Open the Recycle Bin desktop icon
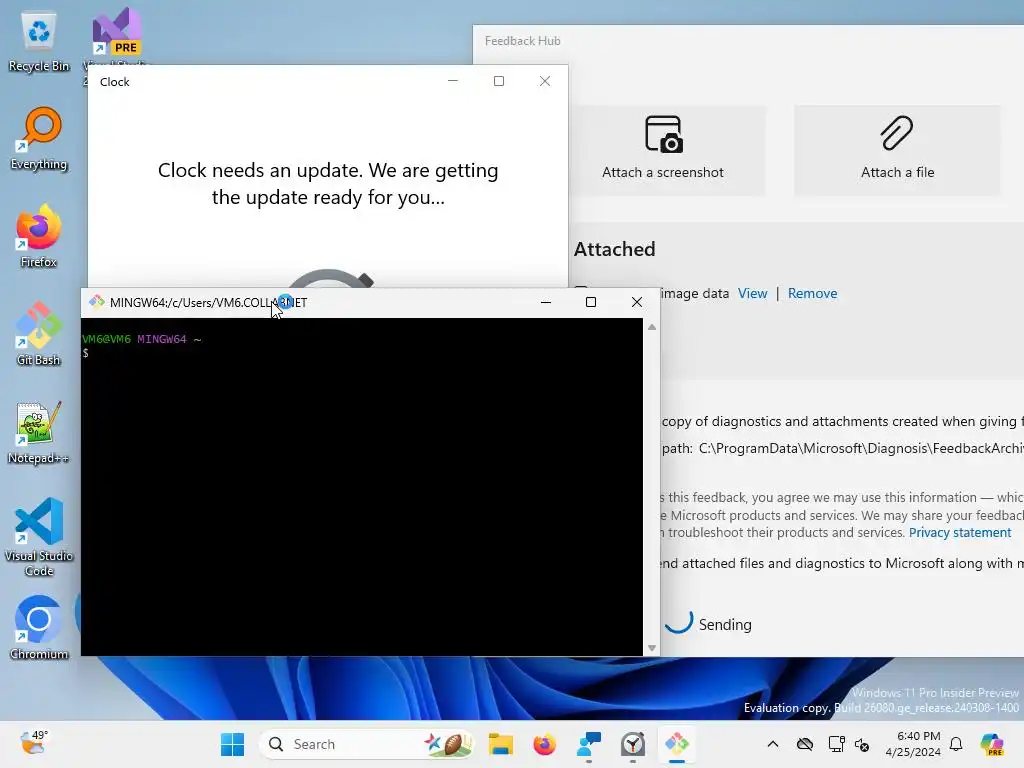The image size is (1024, 768). [x=39, y=42]
